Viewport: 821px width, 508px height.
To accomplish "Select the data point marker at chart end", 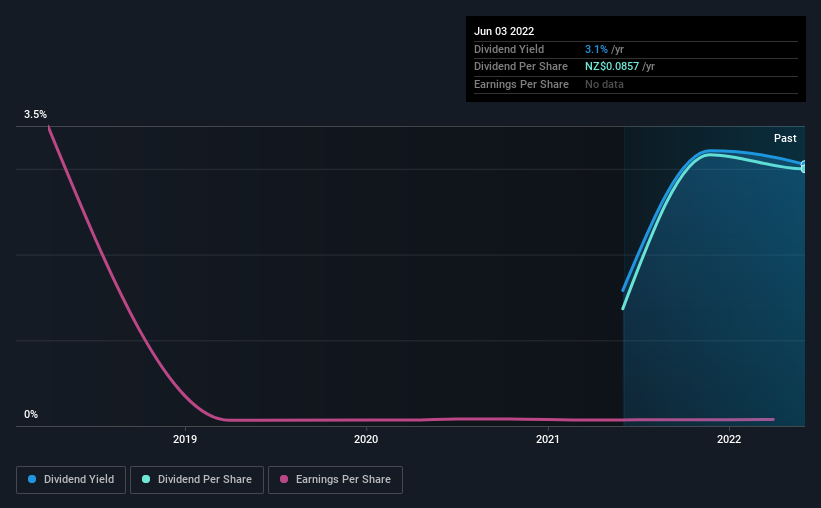I will coord(803,167).
